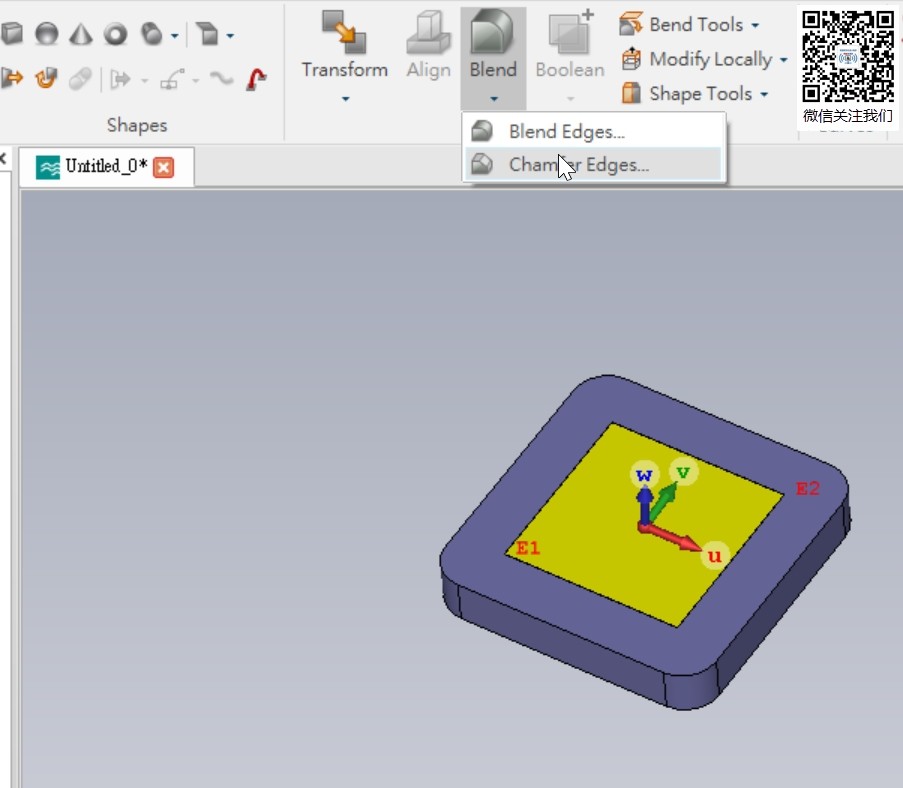Click the Shape Tools icon
The height and width of the screenshot is (788, 903).
click(631, 93)
